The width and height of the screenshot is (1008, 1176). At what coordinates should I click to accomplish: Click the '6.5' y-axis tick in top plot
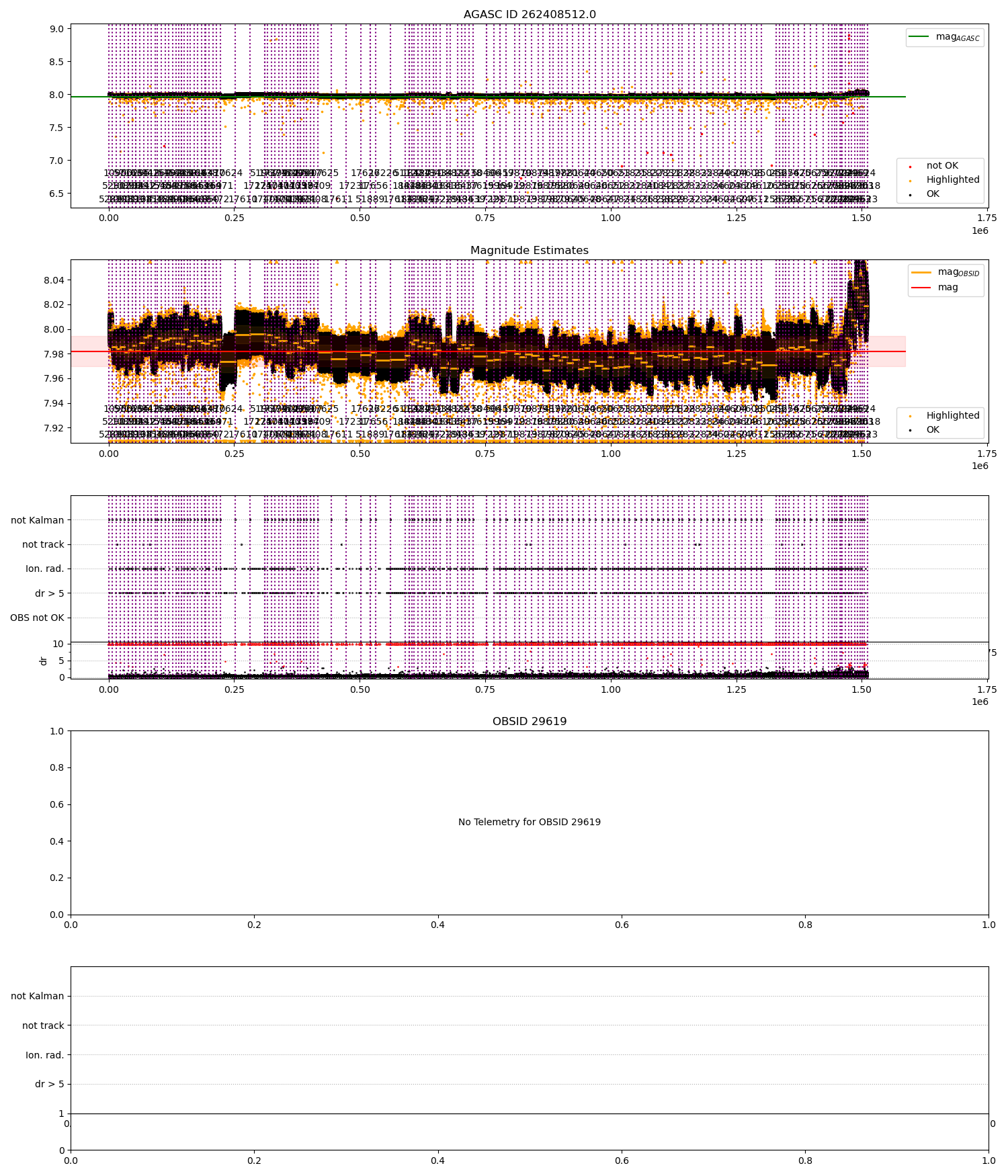(57, 194)
